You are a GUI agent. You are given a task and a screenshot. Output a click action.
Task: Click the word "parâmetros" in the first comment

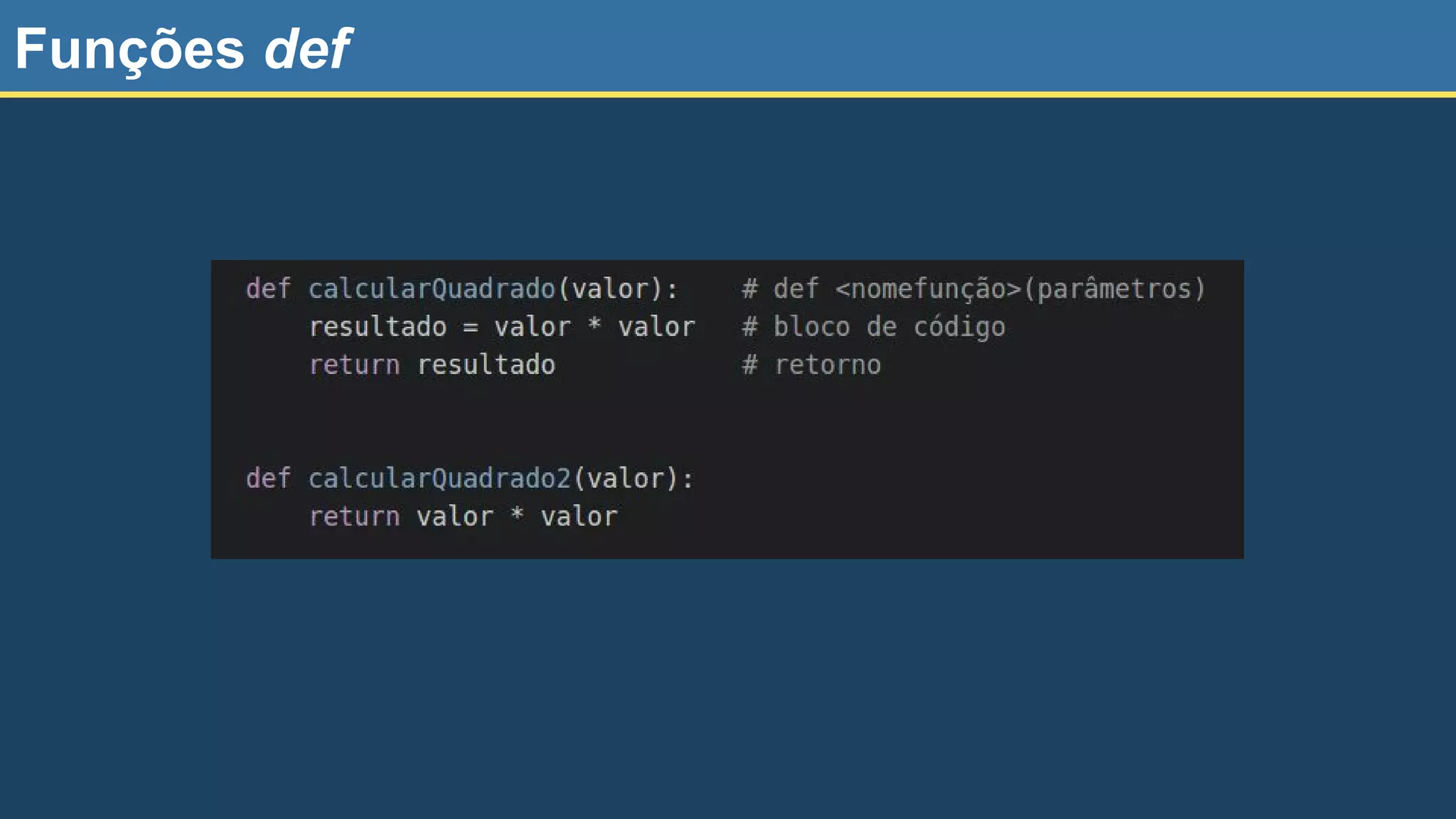[x=1114, y=289]
